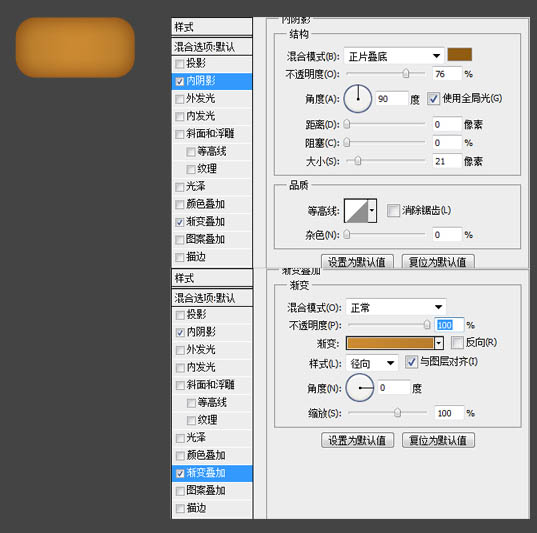Enable 光泽 checkbox in the upper styles list
The image size is (537, 533).
pos(179,187)
